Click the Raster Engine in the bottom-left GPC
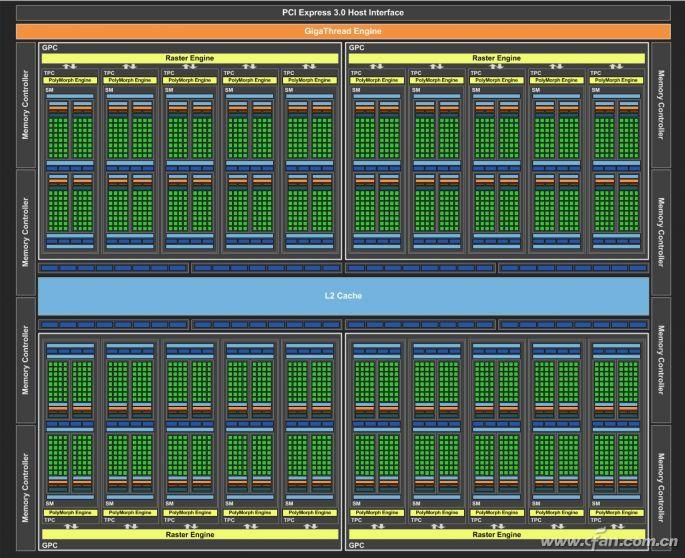This screenshot has height=558, width=685. pyautogui.click(x=189, y=534)
